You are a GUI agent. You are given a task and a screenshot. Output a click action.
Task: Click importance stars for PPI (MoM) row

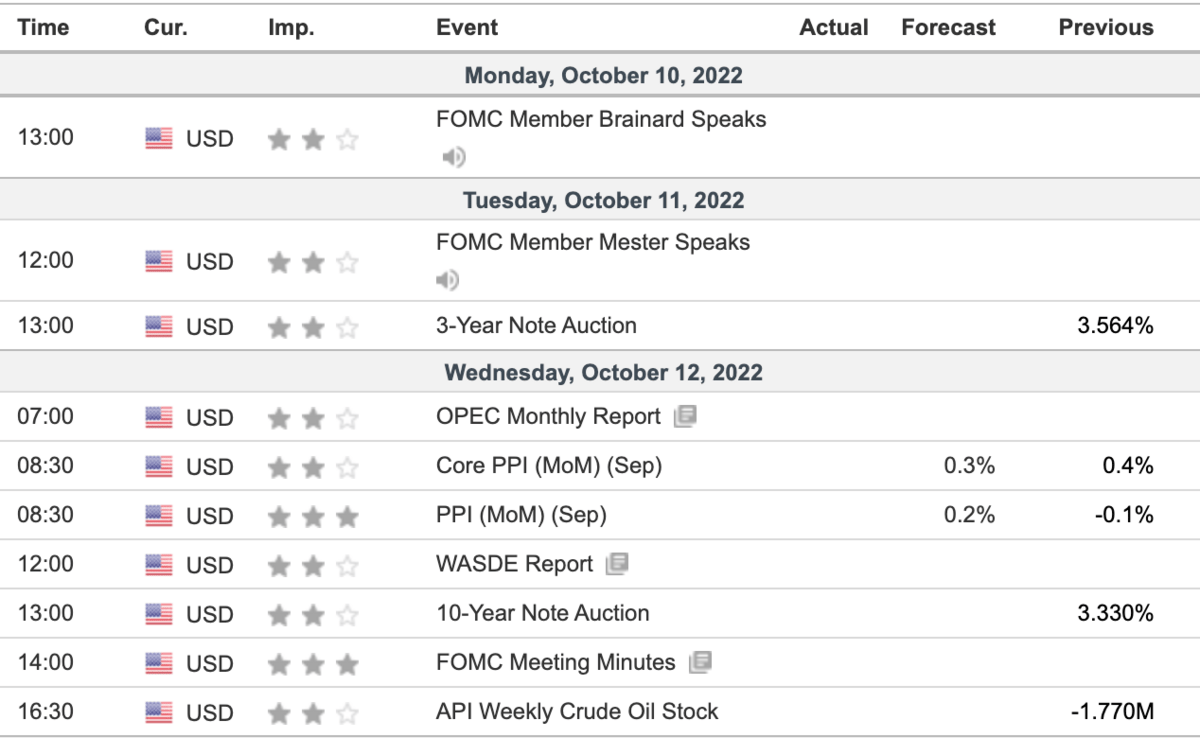(313, 516)
